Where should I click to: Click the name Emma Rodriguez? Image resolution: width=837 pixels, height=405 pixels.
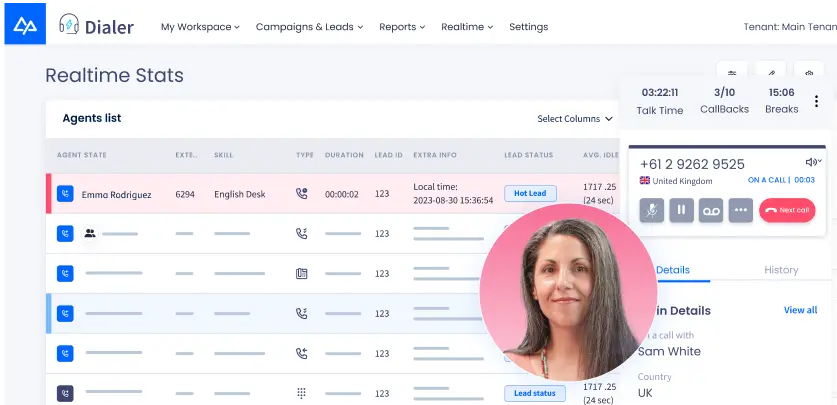[116, 195]
